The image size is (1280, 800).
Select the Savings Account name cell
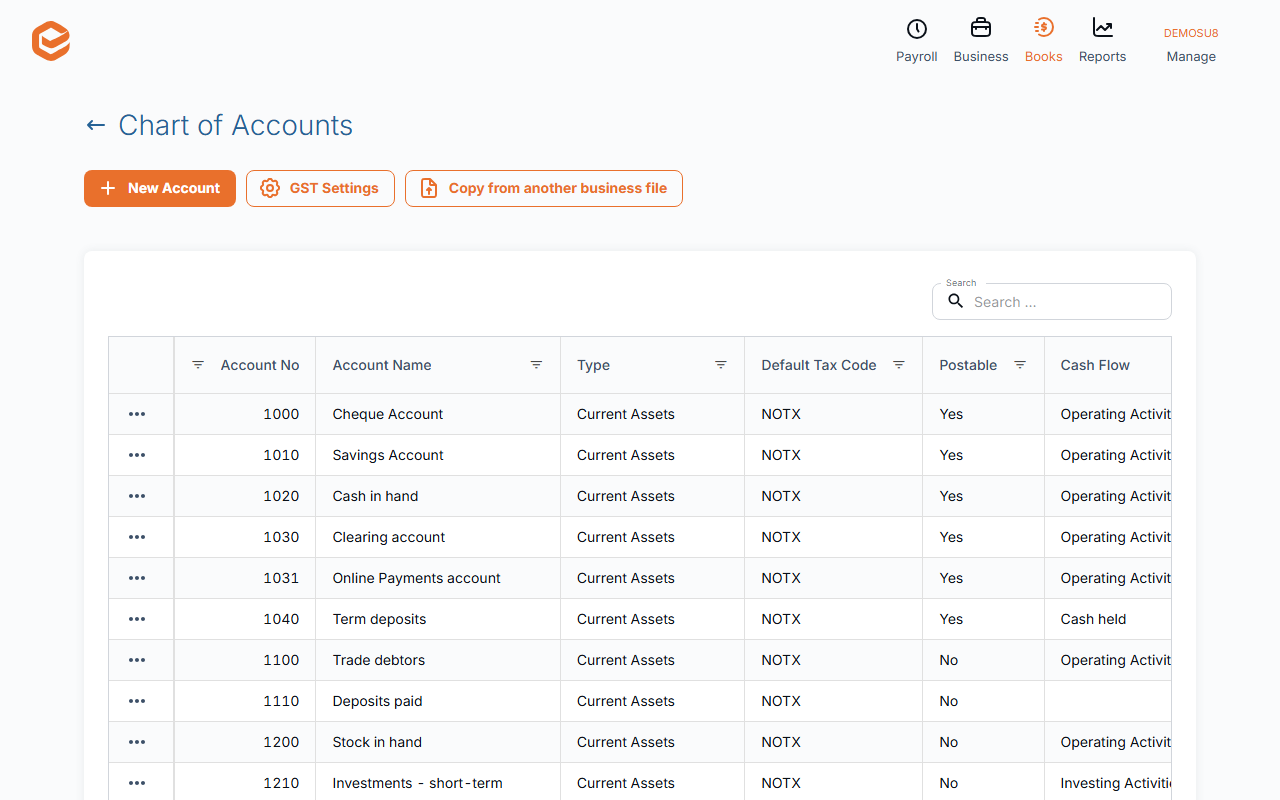(438, 455)
